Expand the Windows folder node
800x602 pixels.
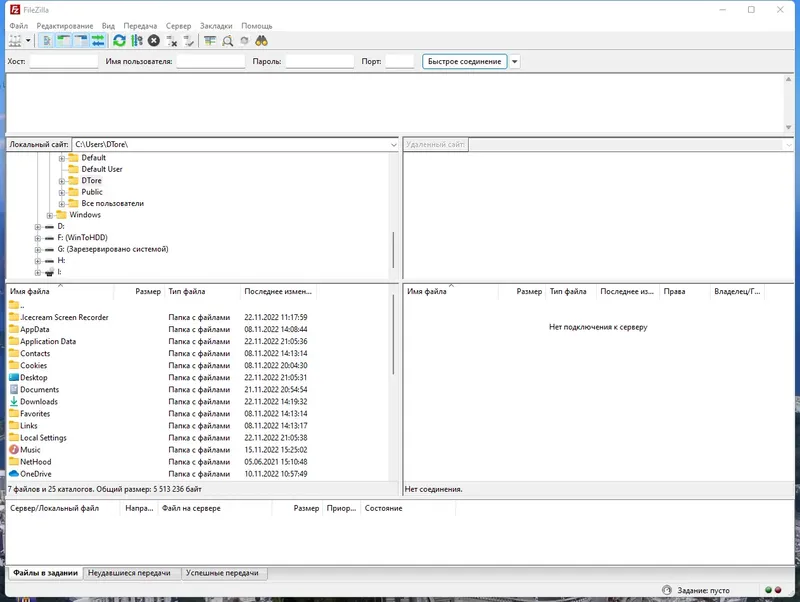tap(49, 216)
